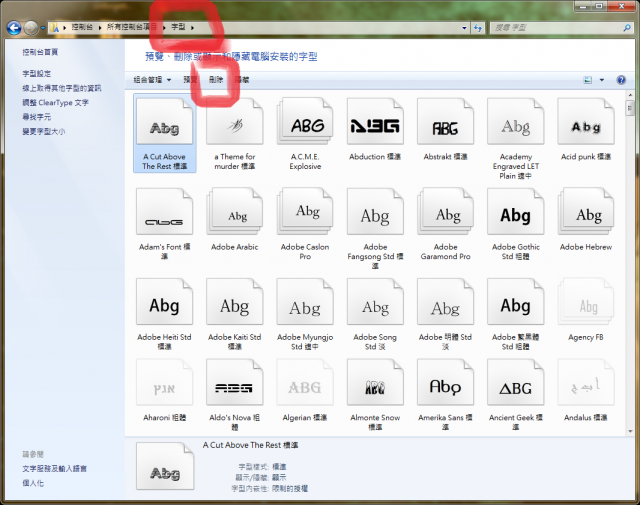Select the Adobe Caslon Pro font icon
Viewport: 641px width, 505px height.
[305, 211]
